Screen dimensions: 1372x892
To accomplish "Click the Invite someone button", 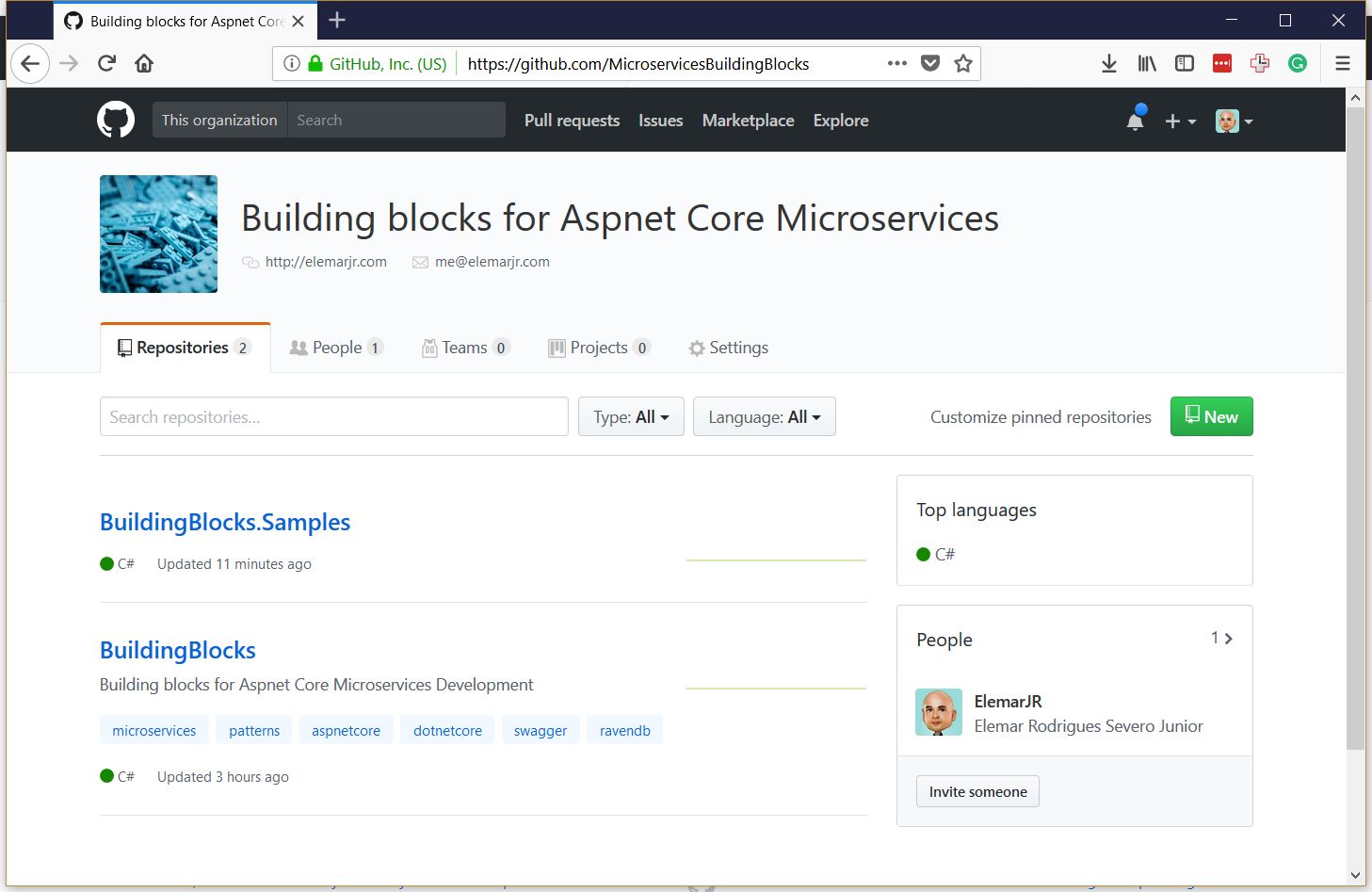I will tap(977, 792).
